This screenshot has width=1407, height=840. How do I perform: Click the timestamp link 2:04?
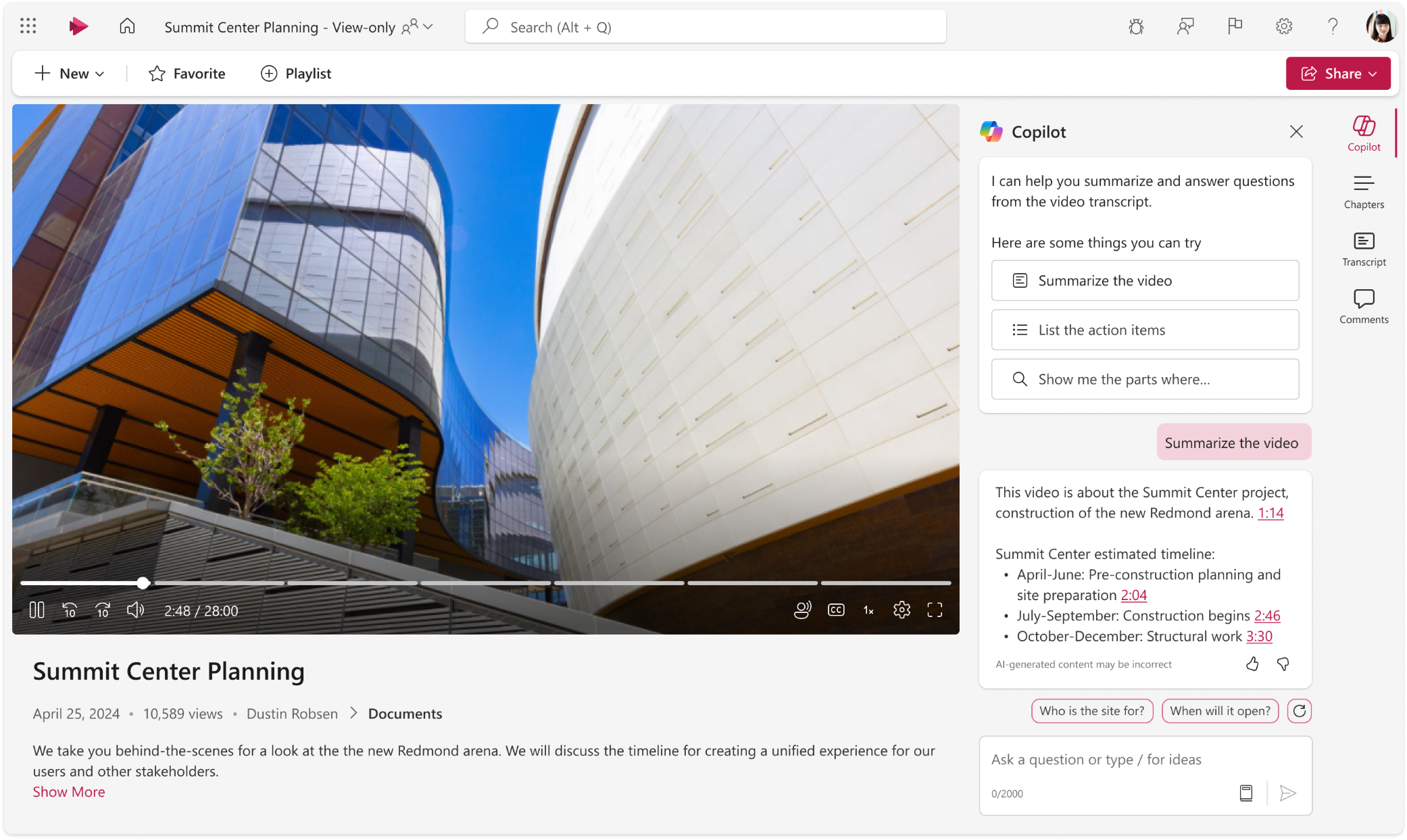pos(1133,595)
